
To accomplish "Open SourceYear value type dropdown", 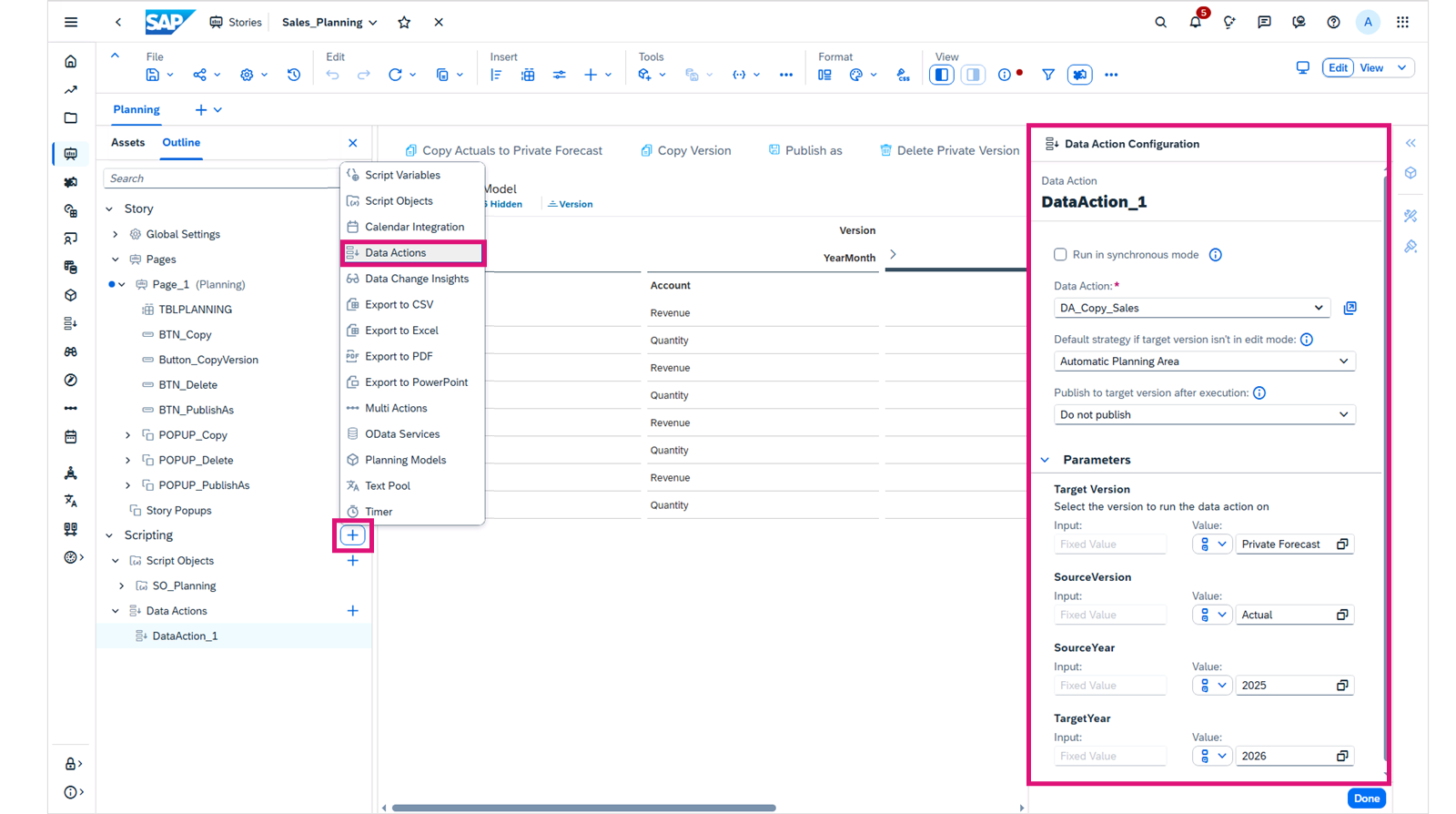I will [1212, 686].
